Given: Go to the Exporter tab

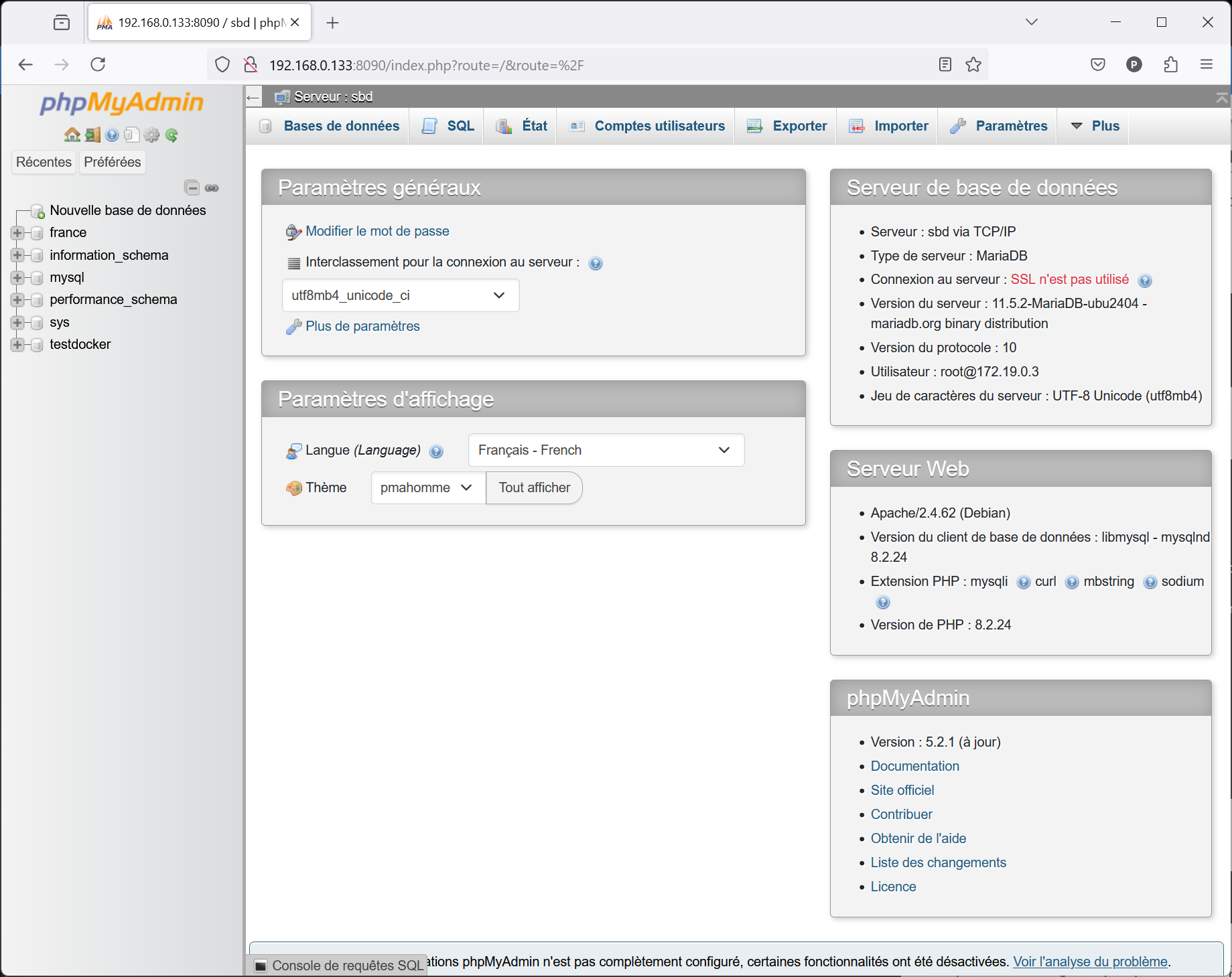Looking at the screenshot, I should tap(786, 126).
